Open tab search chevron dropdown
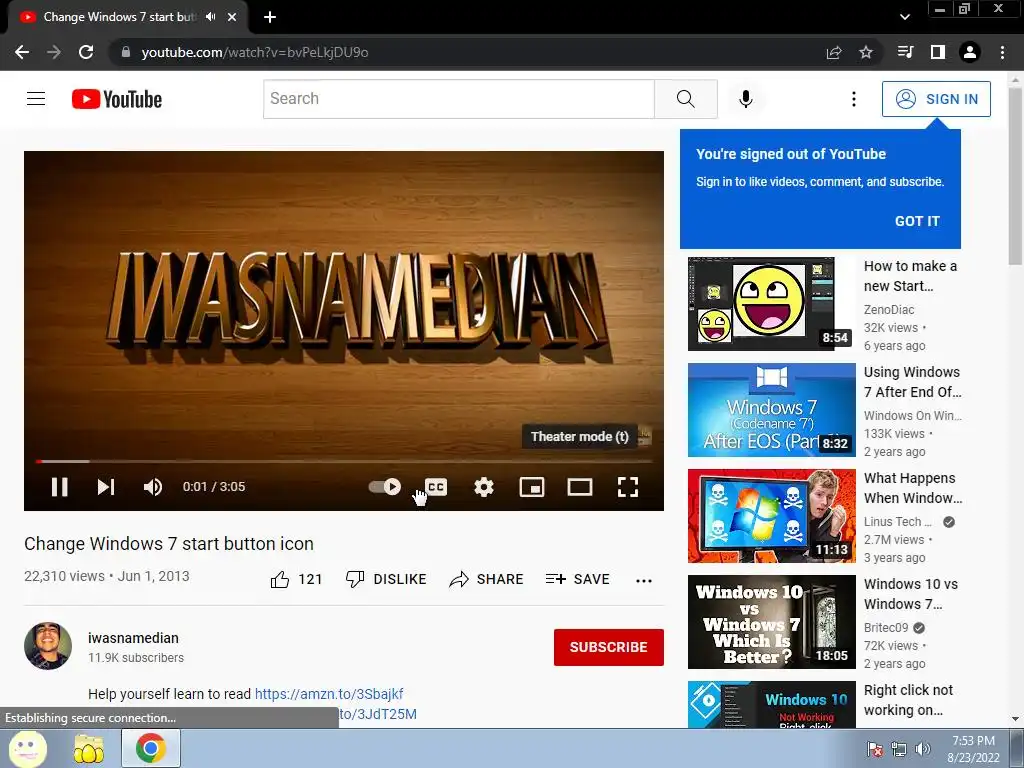The image size is (1024, 768). point(904,17)
